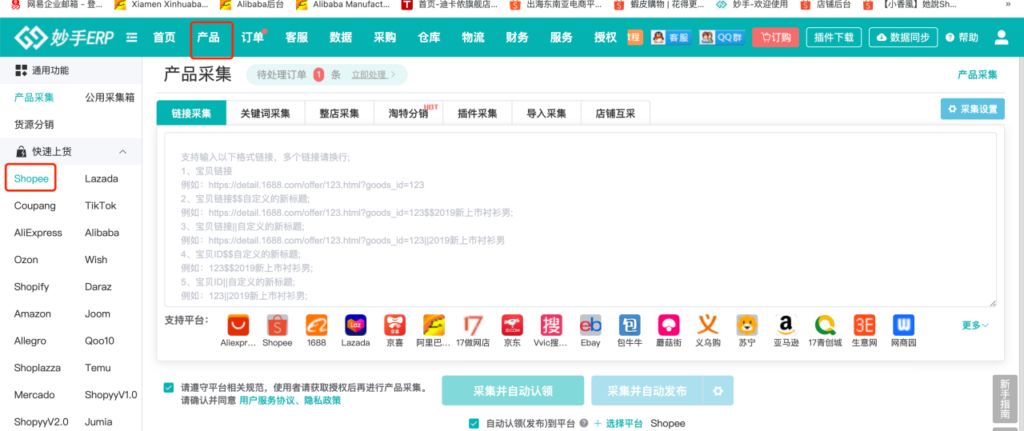
Task: Click the question mark beside 自动认领(发布)到平台
Action: pyautogui.click(x=584, y=423)
